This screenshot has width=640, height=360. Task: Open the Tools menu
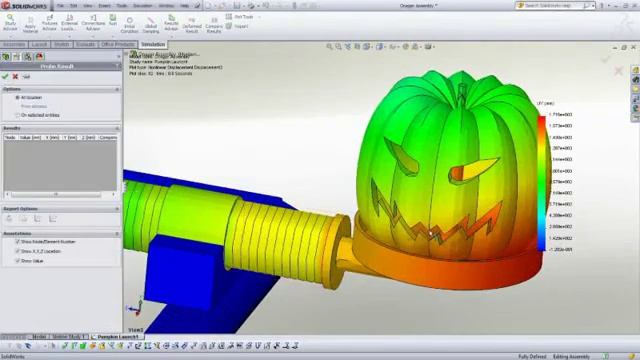pos(122,6)
